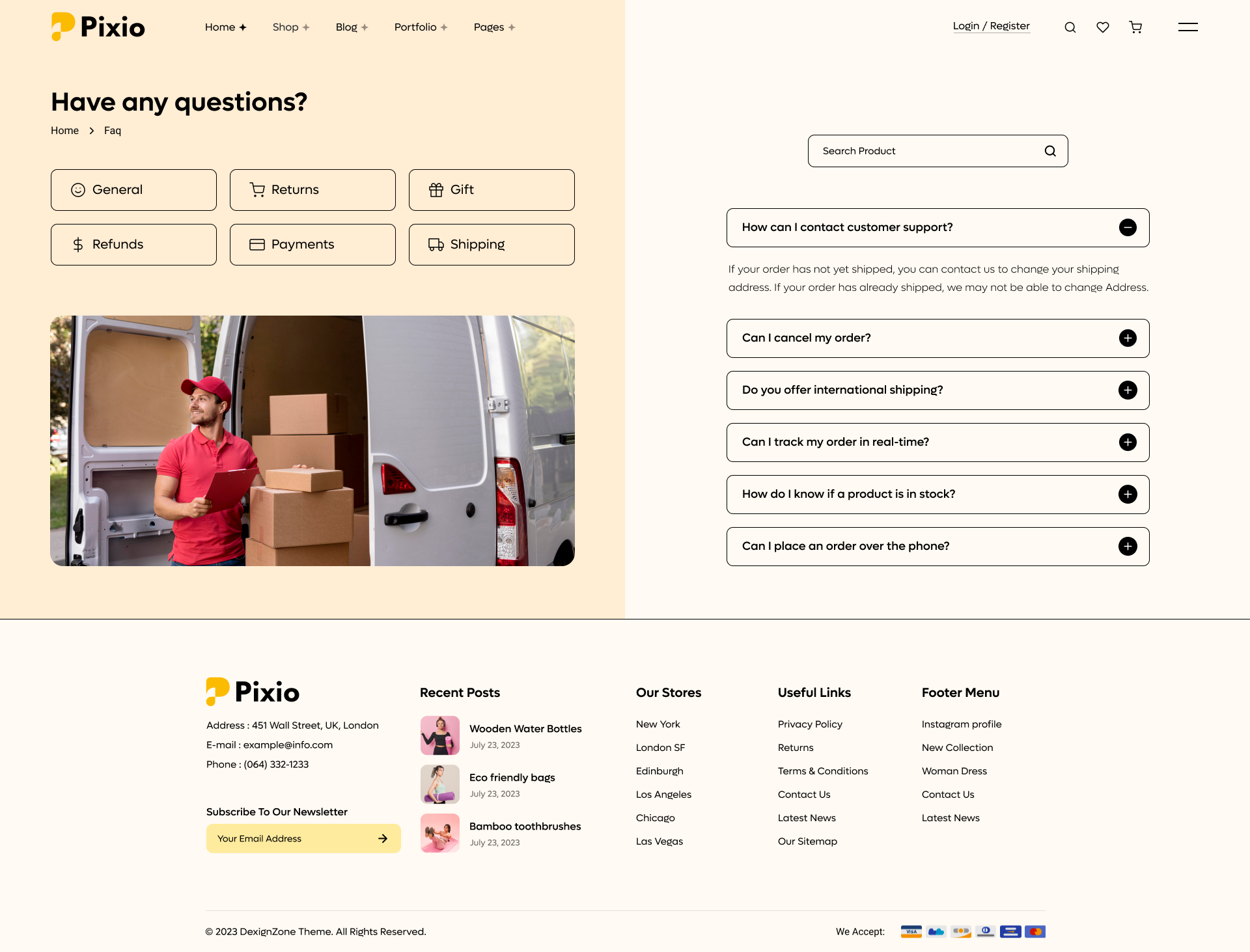Select the General FAQ category with smiley icon
Screen dimensions: 1250x952
[133, 189]
